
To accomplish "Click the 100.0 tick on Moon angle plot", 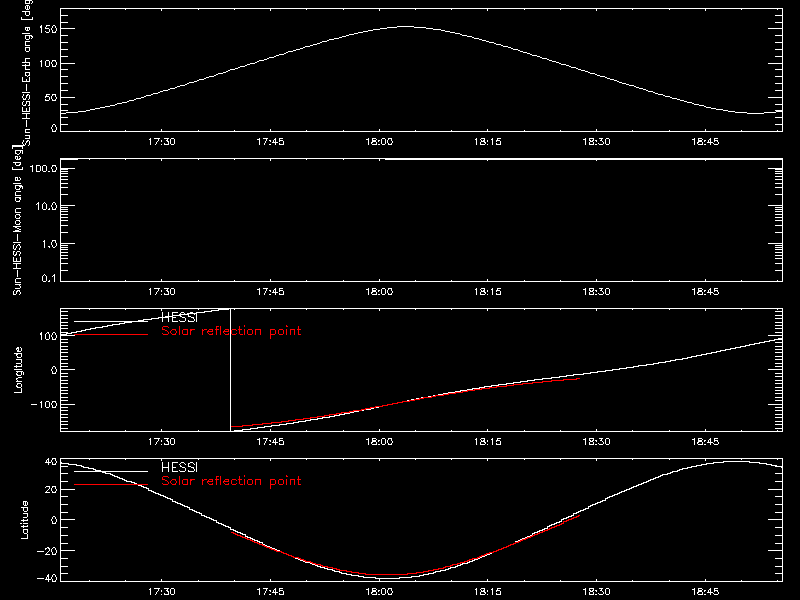I will coord(43,168).
